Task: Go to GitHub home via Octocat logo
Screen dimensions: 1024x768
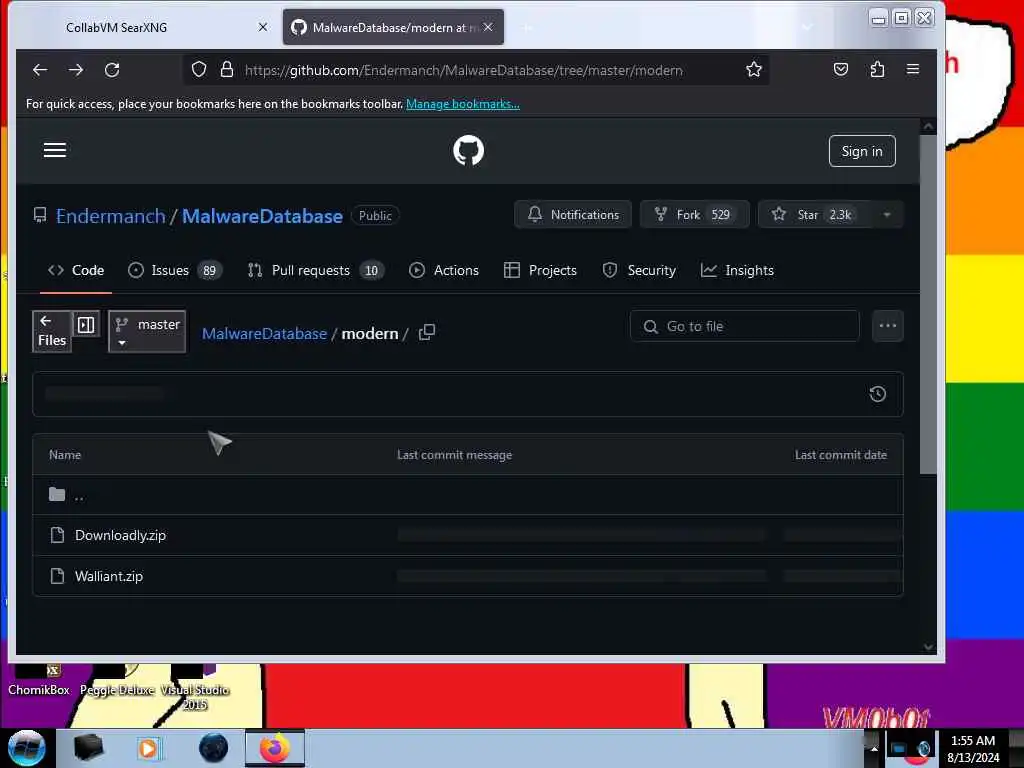Action: (469, 150)
